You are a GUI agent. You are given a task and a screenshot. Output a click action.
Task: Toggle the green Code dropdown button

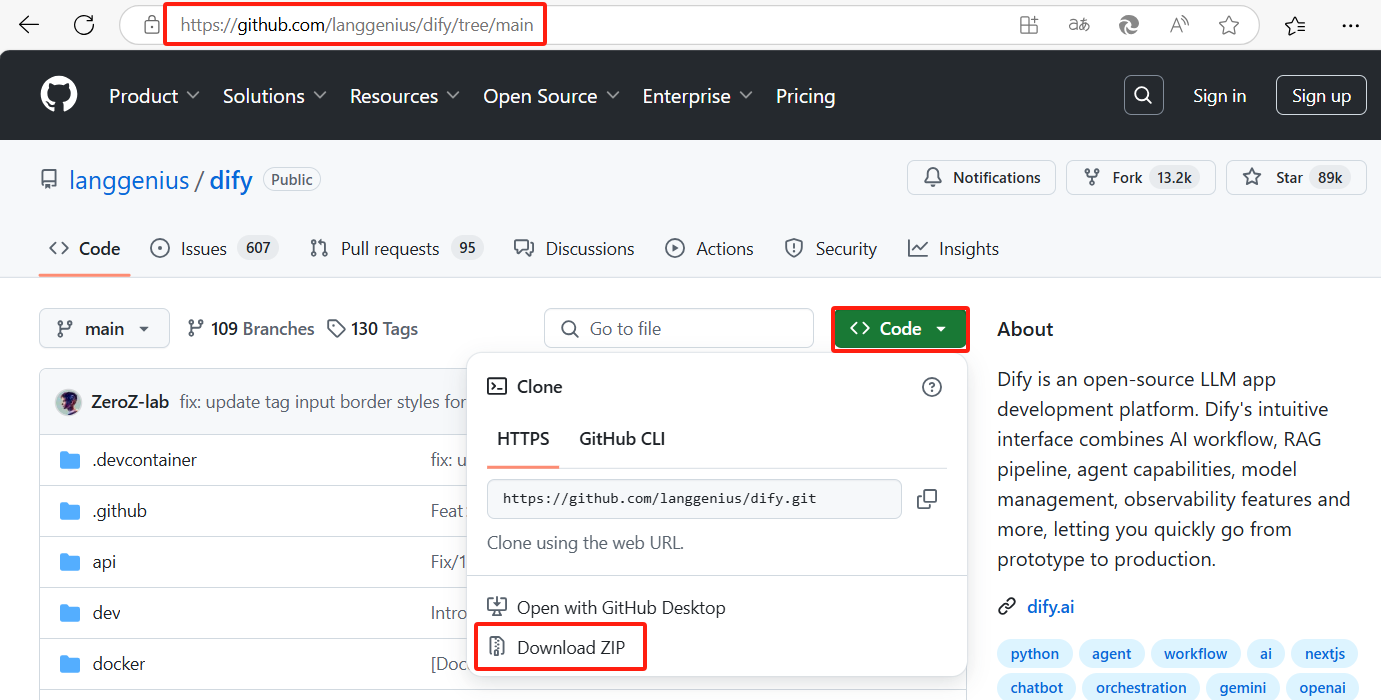tap(900, 328)
